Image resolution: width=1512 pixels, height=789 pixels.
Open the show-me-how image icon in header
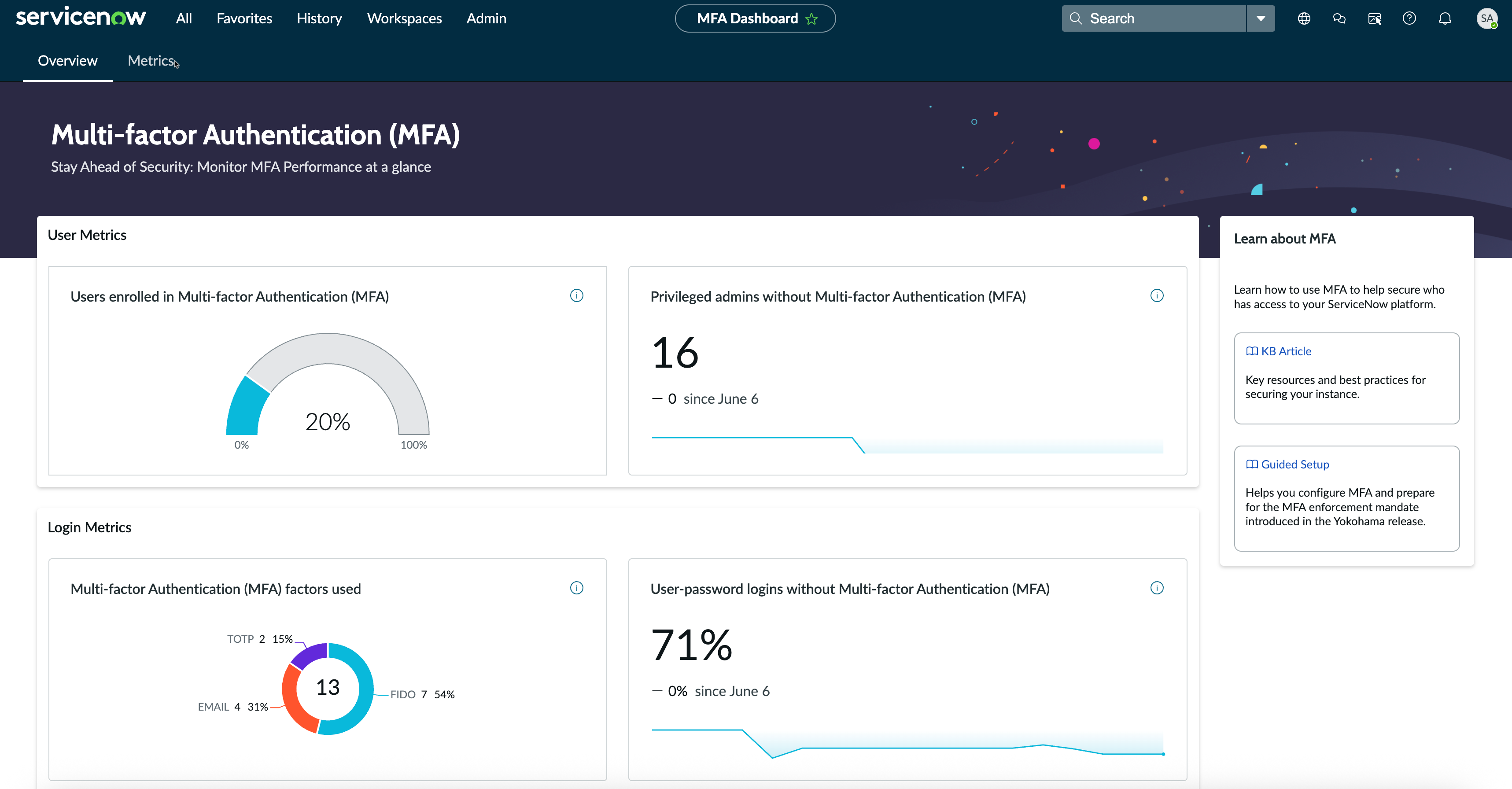(1374, 18)
